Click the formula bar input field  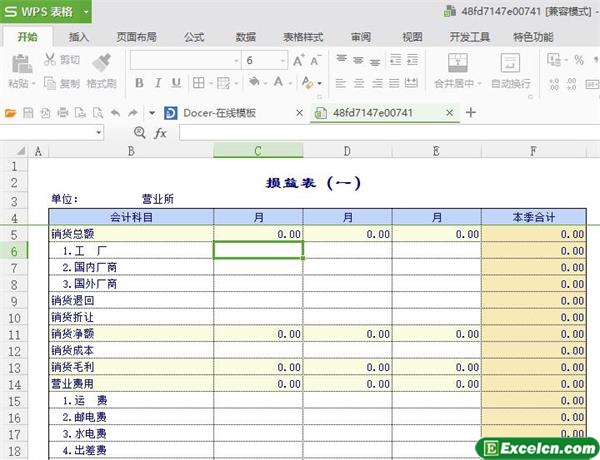point(389,133)
